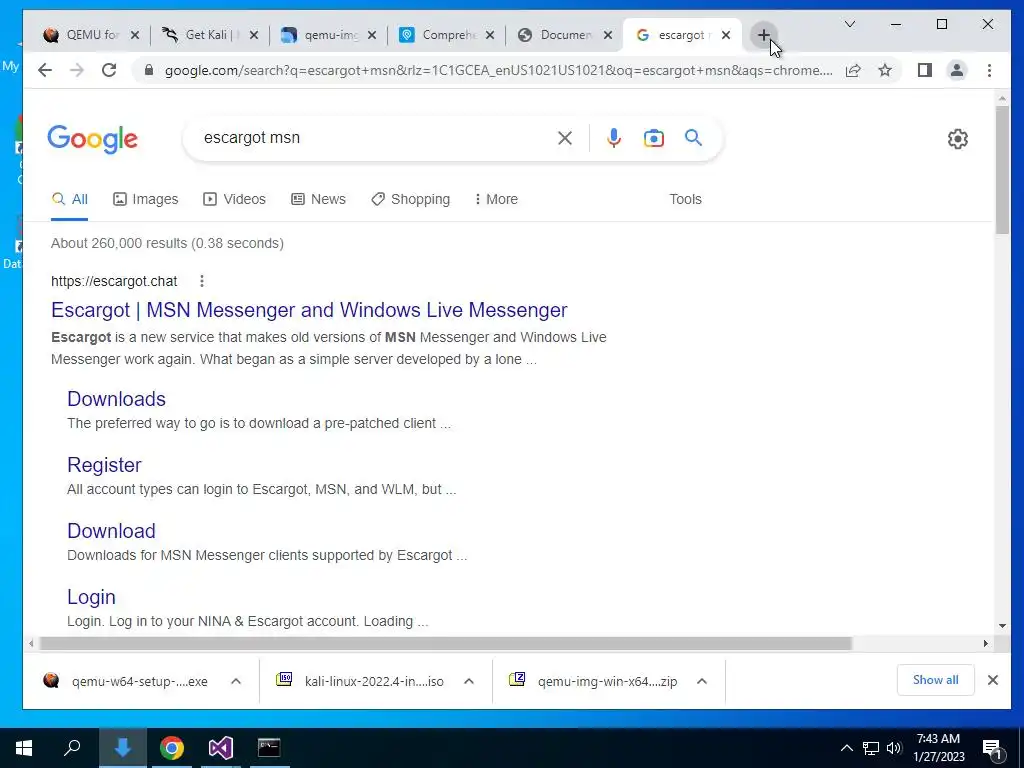The image size is (1024, 768).
Task: Open network status tray icon
Action: (x=871, y=748)
